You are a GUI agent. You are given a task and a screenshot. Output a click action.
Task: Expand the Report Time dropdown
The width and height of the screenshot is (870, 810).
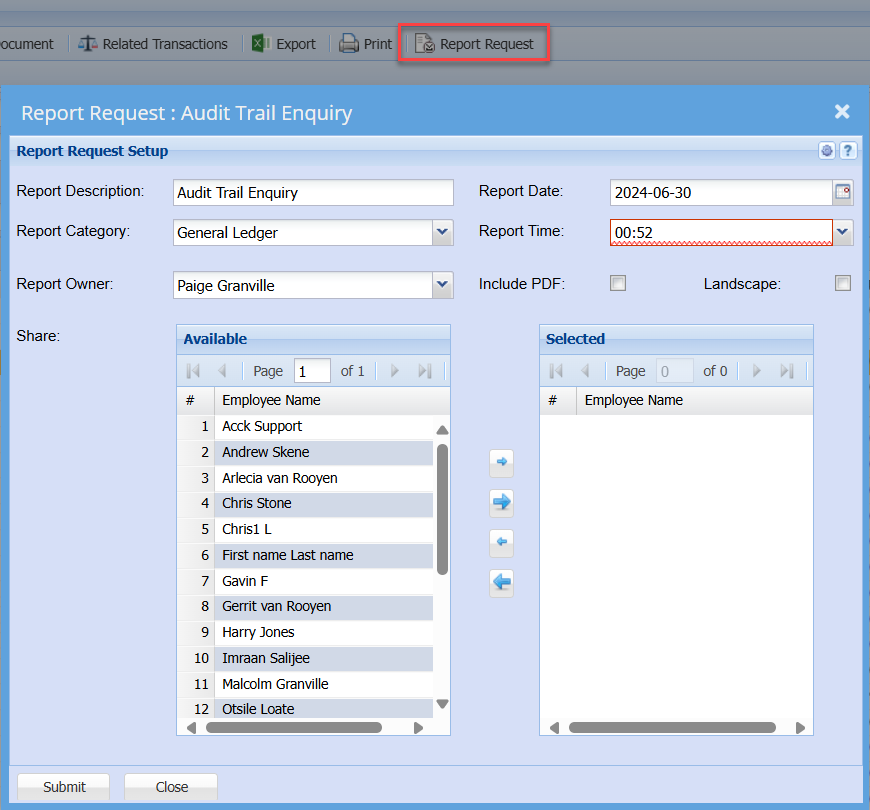pyautogui.click(x=843, y=233)
